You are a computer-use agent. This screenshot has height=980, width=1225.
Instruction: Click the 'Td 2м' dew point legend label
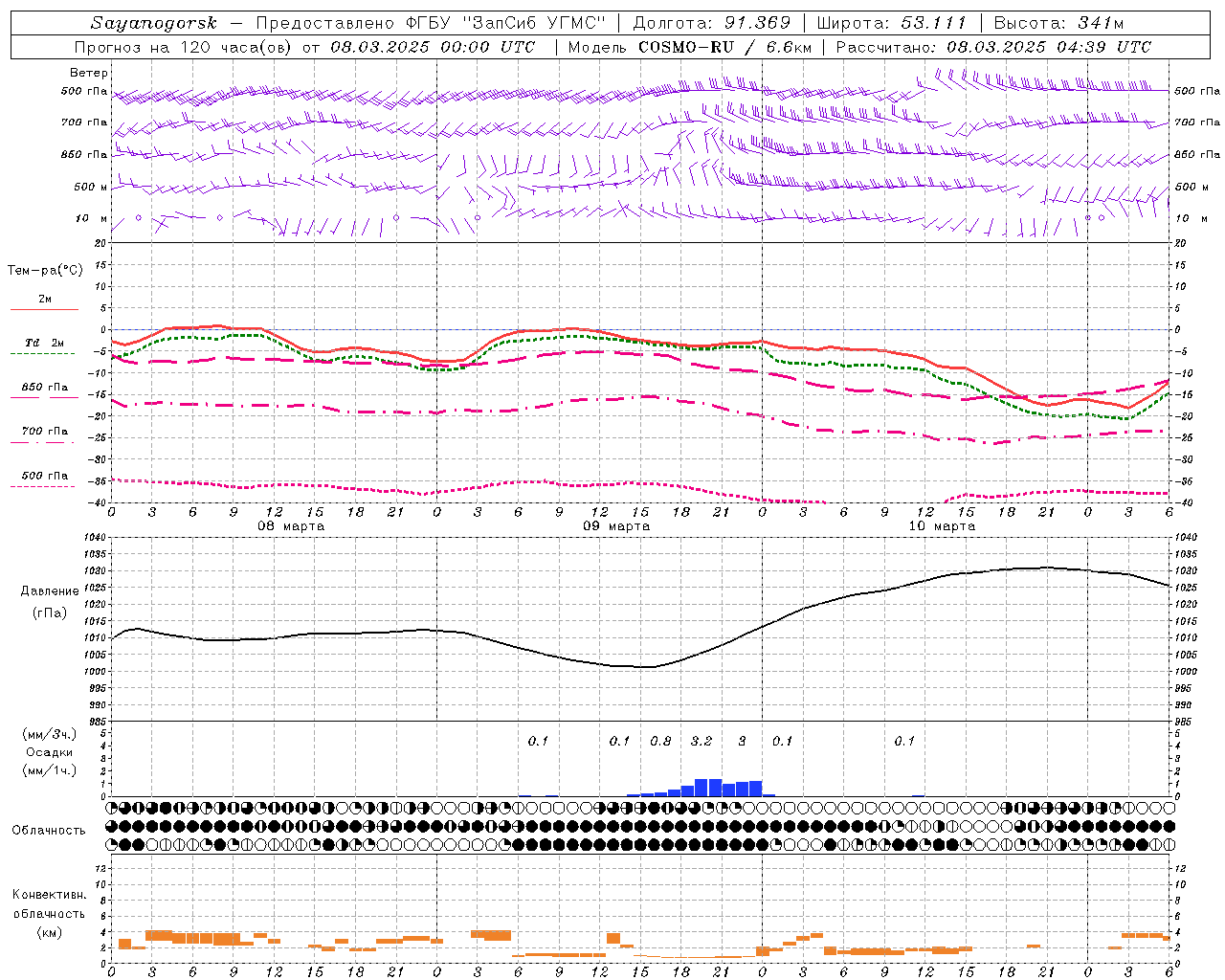click(x=45, y=343)
